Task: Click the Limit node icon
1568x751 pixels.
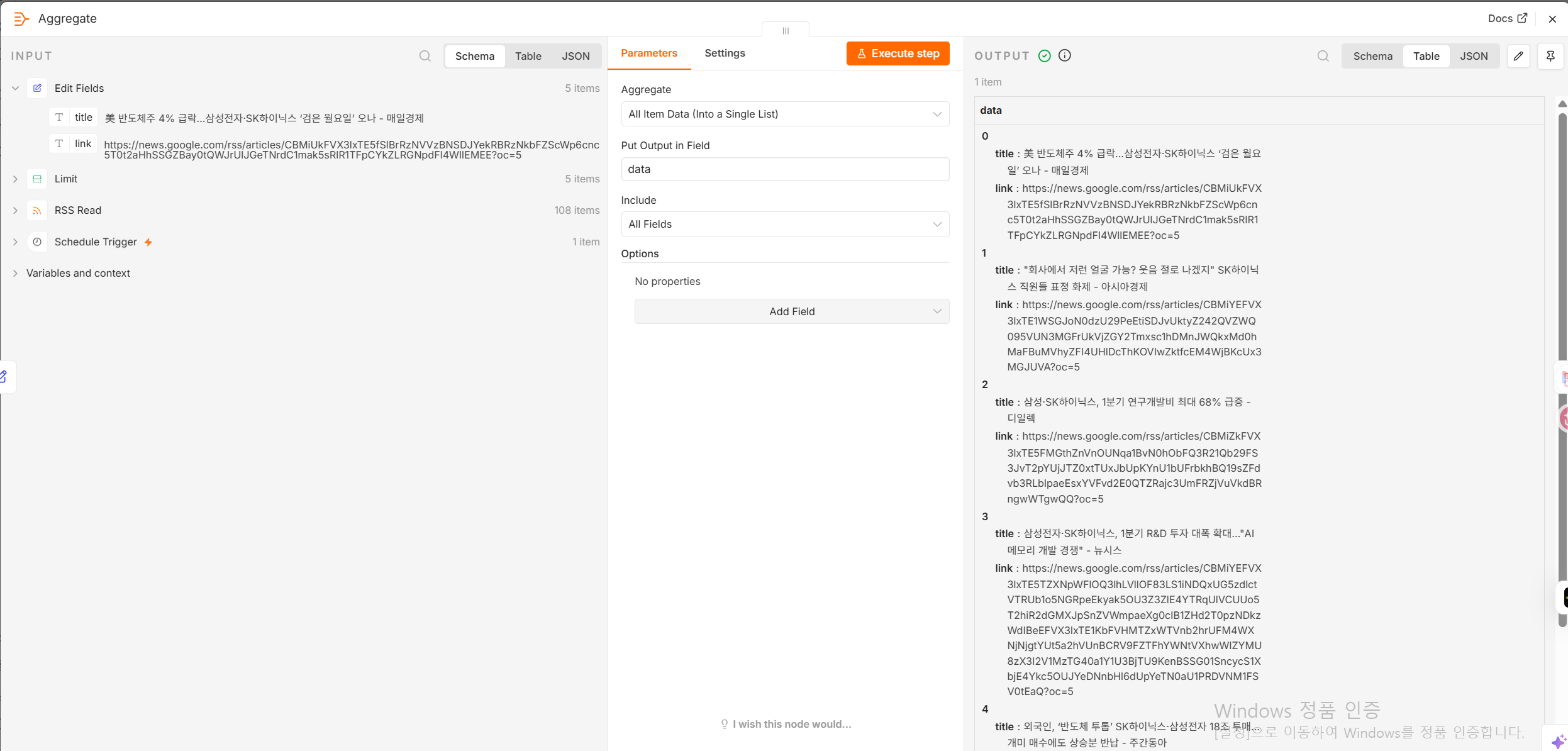Action: pos(37,179)
